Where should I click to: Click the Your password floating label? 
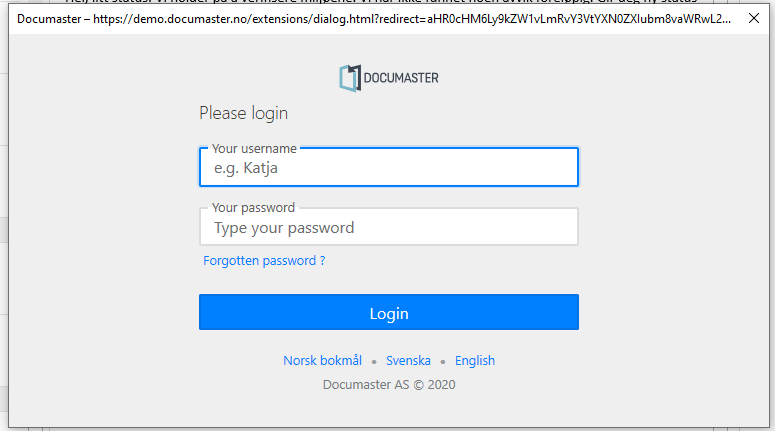(x=253, y=208)
